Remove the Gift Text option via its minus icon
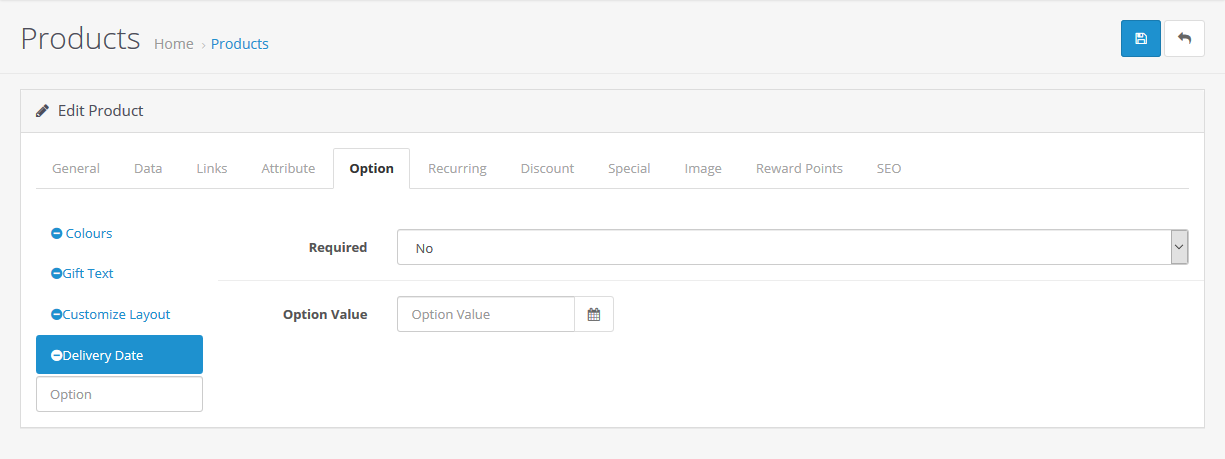Image resolution: width=1225 pixels, height=459 pixels. (x=56, y=273)
